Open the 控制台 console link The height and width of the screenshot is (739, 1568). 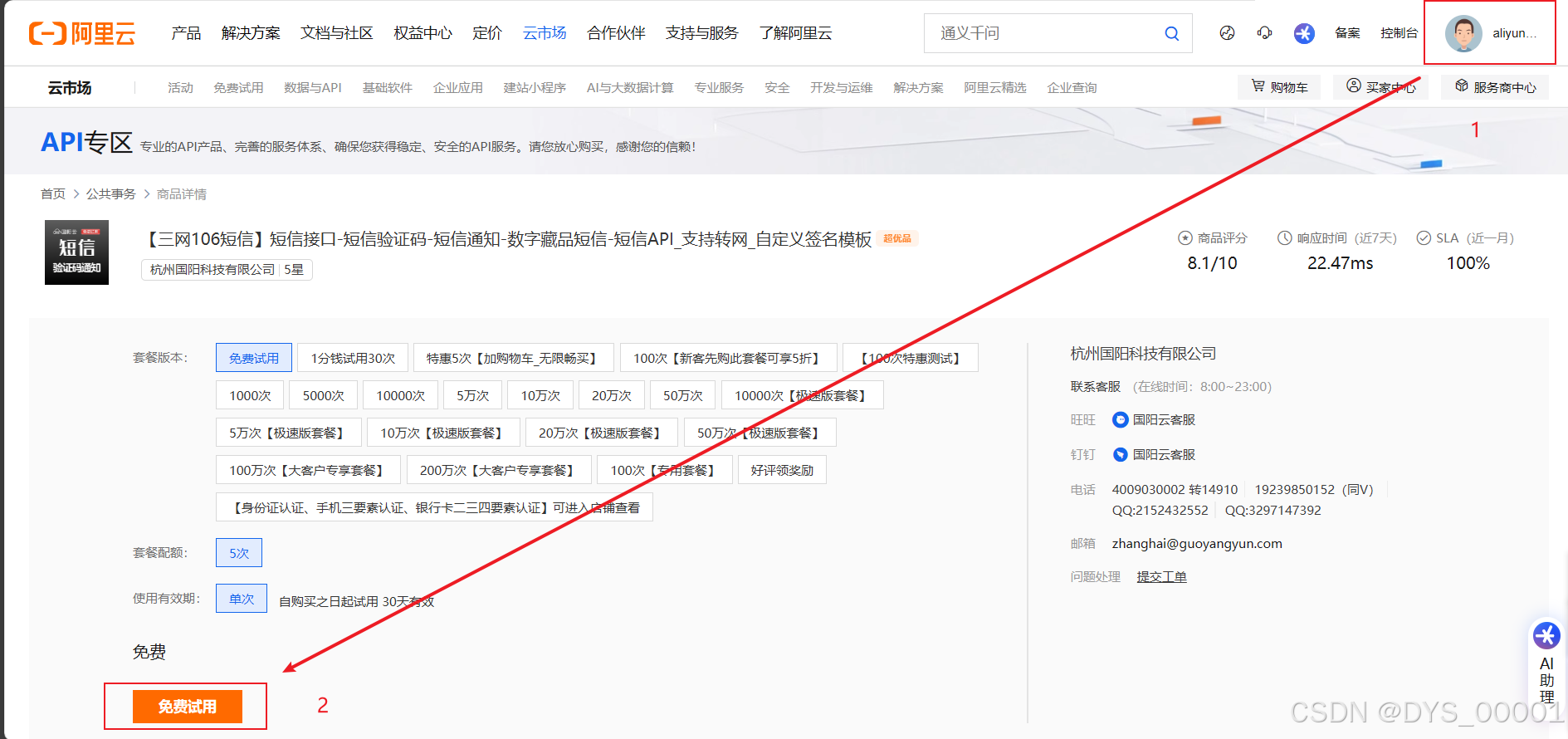pyautogui.click(x=1399, y=33)
